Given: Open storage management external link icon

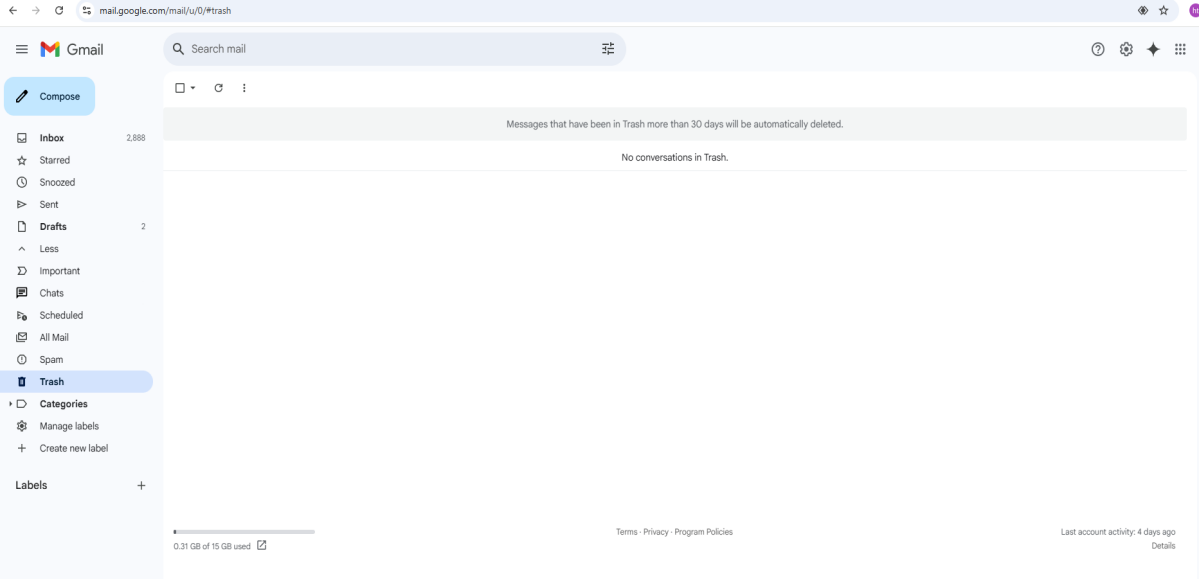Looking at the screenshot, I should [x=262, y=545].
